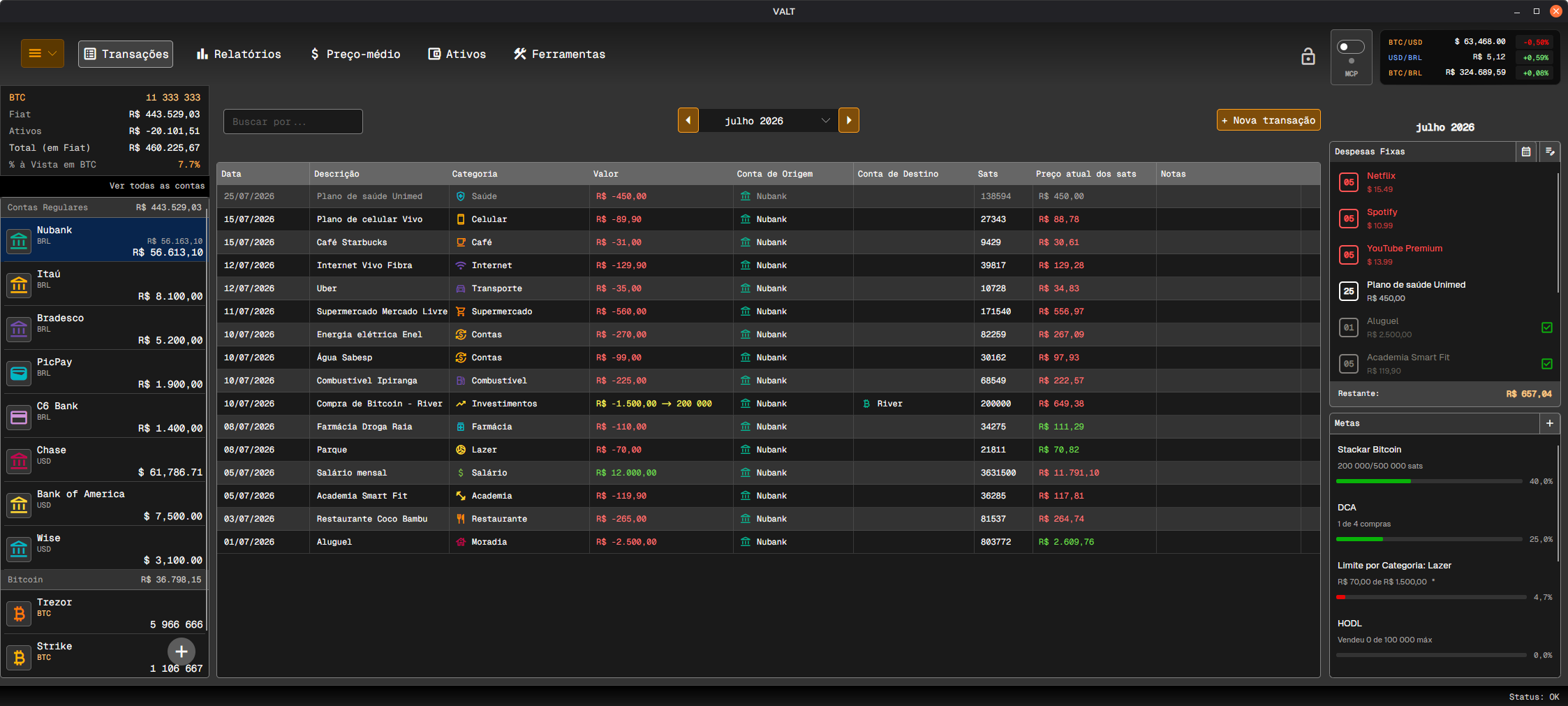Click the lock icon in the header
The height and width of the screenshot is (706, 1568).
pyautogui.click(x=1308, y=57)
